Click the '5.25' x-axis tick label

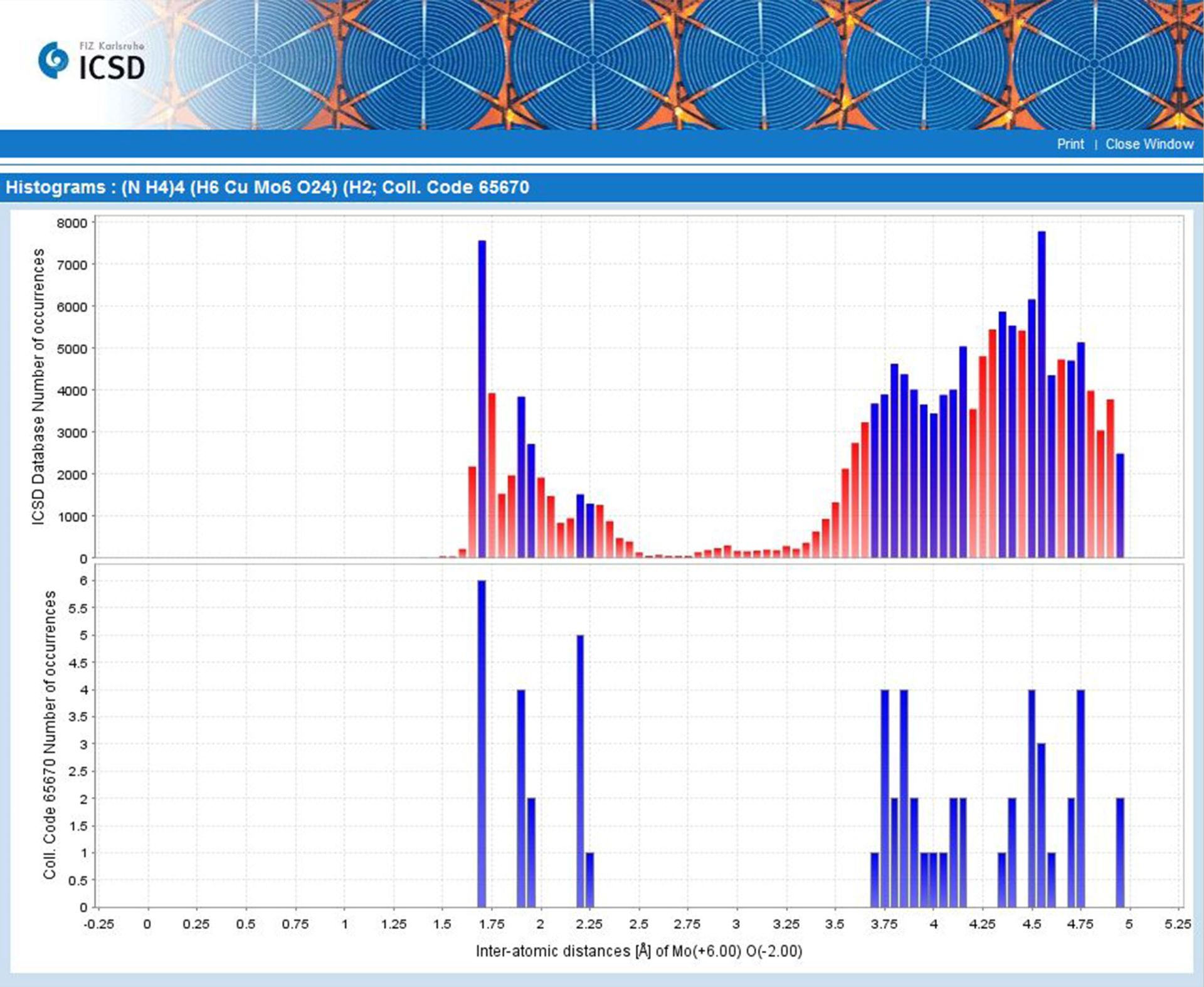1177,924
